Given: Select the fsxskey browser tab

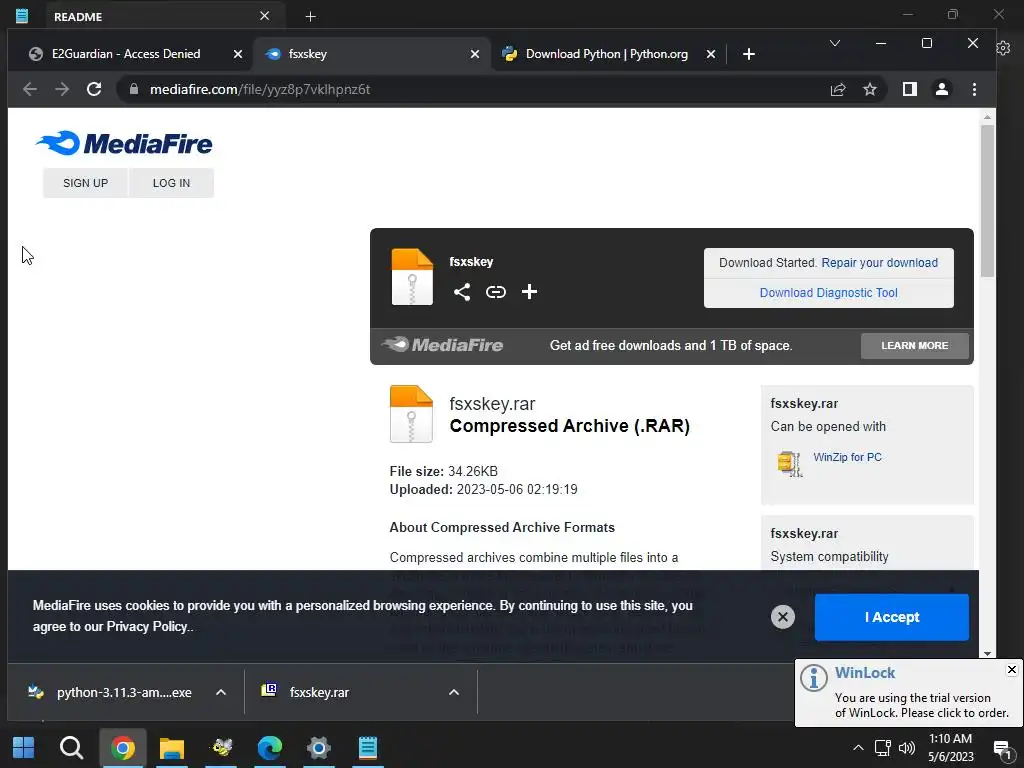Looking at the screenshot, I should [x=370, y=54].
